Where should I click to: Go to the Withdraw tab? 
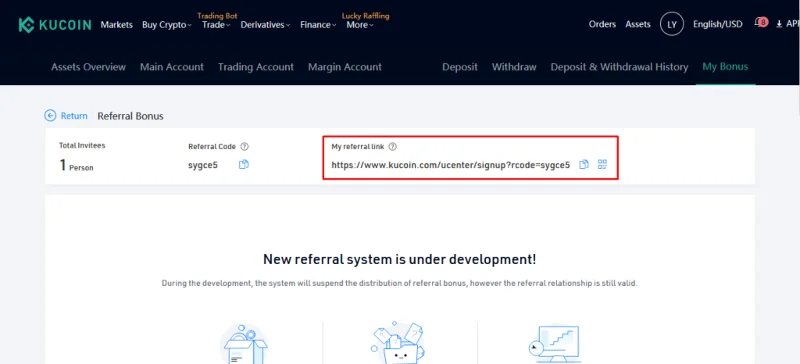point(514,67)
